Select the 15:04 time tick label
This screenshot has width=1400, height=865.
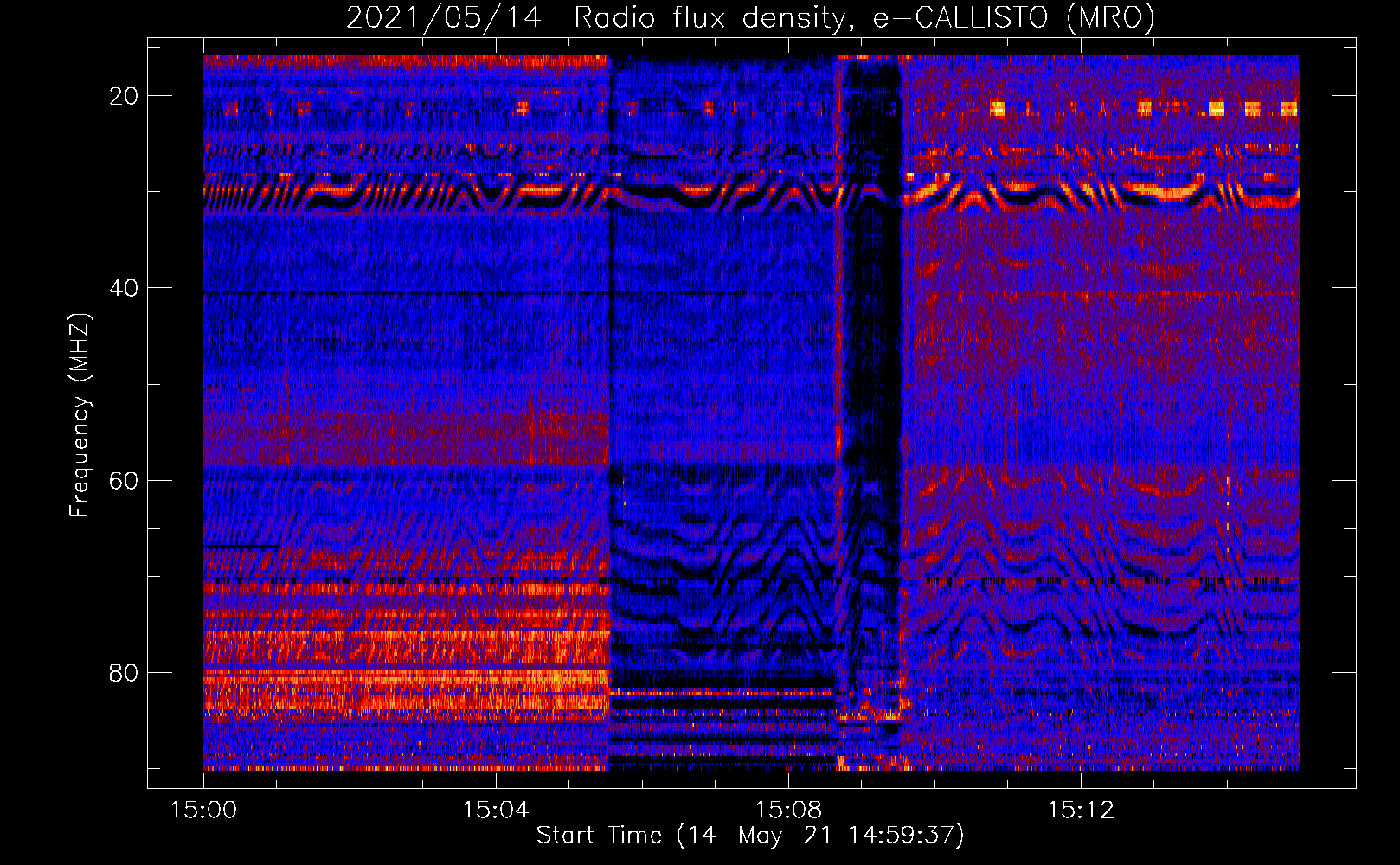point(496,810)
